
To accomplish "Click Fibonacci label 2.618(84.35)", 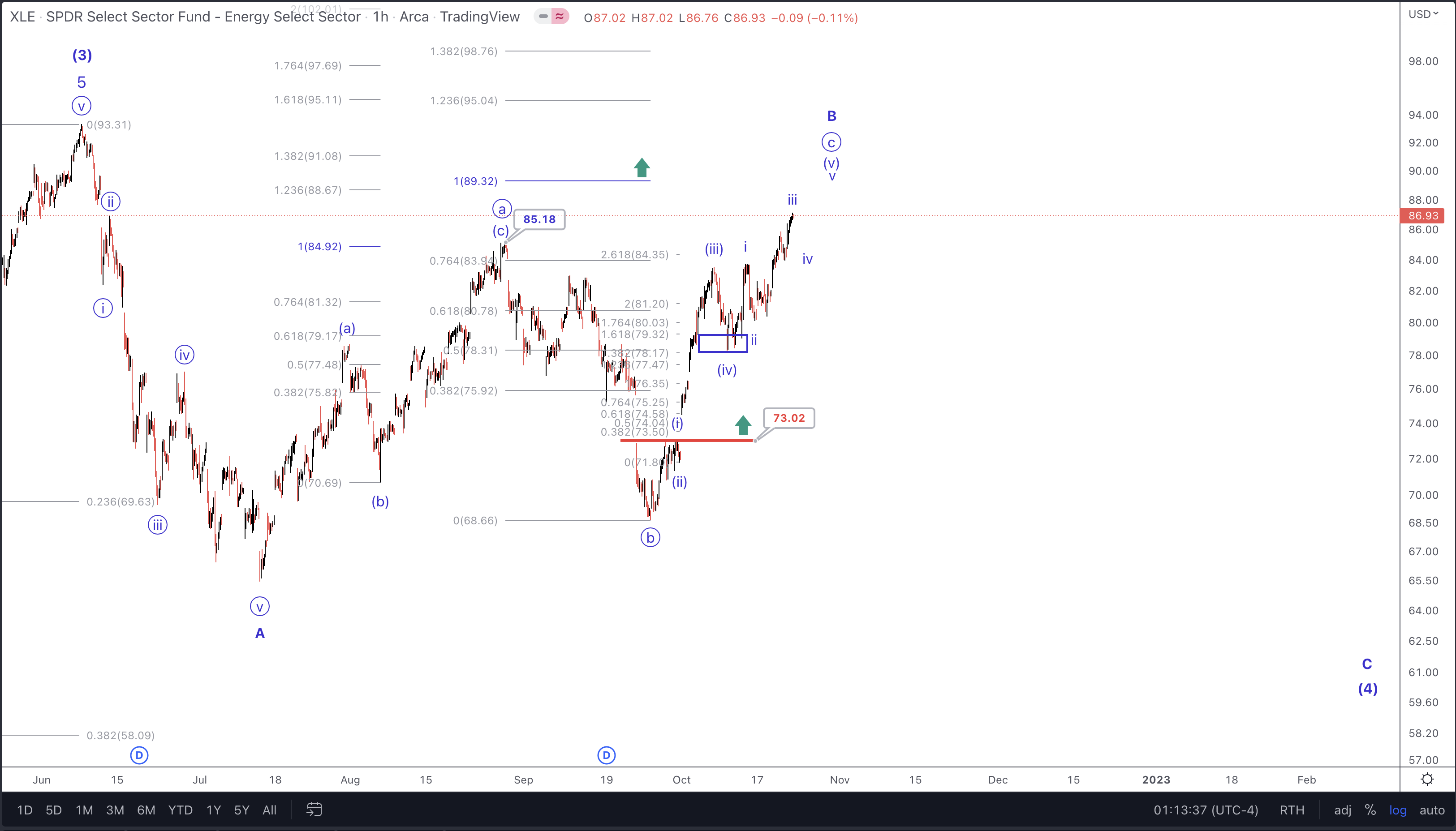I will [634, 255].
